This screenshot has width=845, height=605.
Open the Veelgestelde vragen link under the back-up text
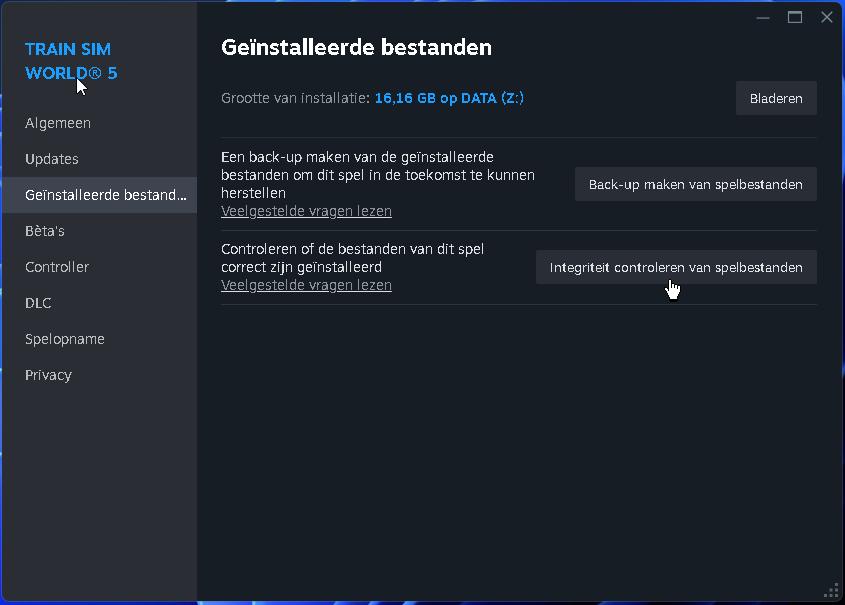tap(306, 211)
